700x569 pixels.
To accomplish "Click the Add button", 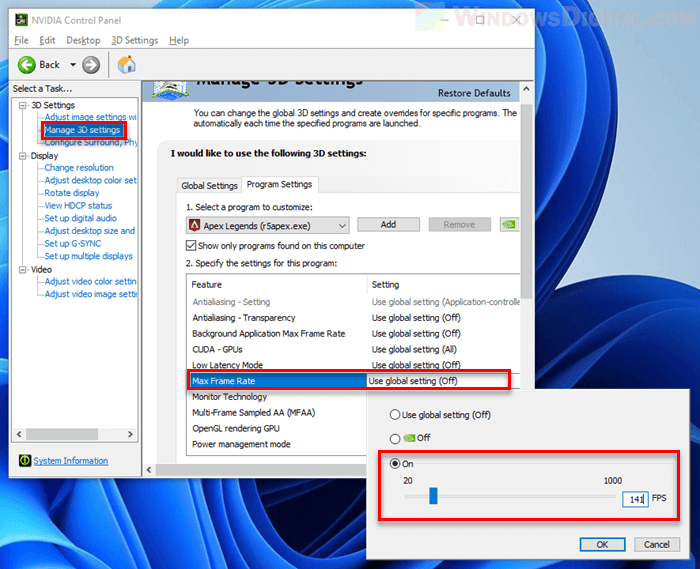I will coord(388,224).
